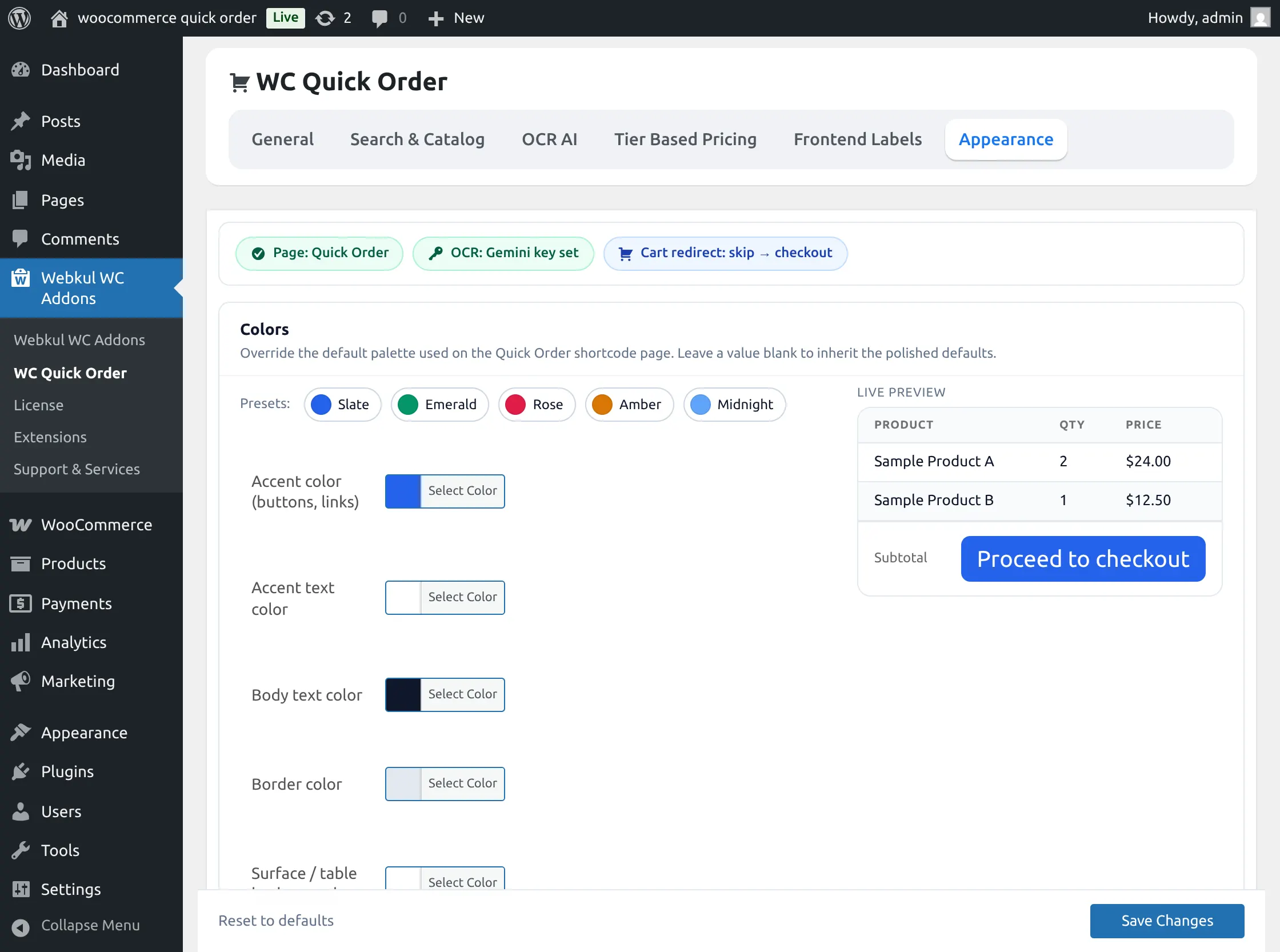Click the Webkul WC Addons bag icon
1280x952 pixels.
pos(21,278)
